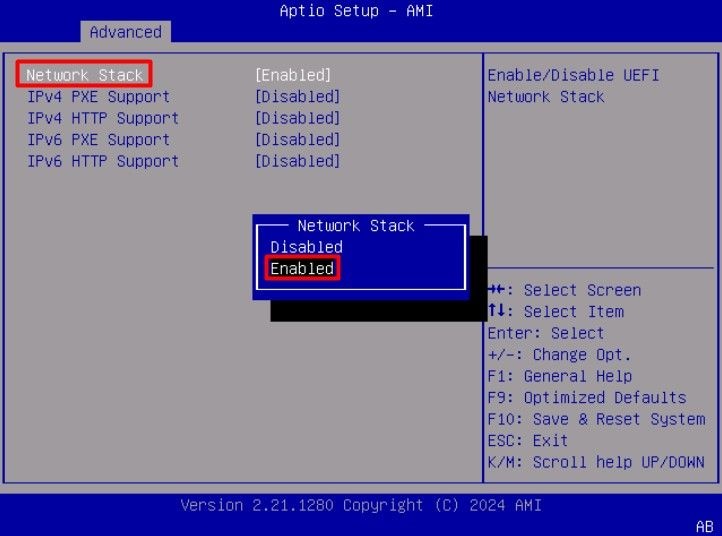Click the Network Stack popup title
Viewport: 722px width, 536px height.
[x=355, y=226]
